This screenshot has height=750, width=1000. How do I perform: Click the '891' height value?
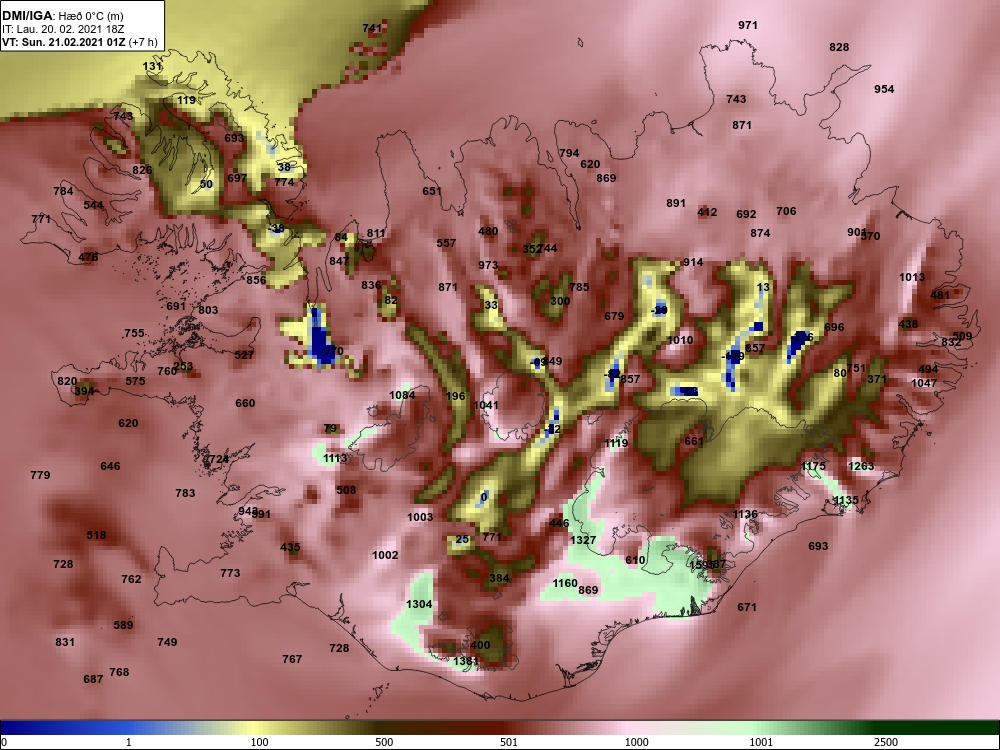click(x=676, y=203)
